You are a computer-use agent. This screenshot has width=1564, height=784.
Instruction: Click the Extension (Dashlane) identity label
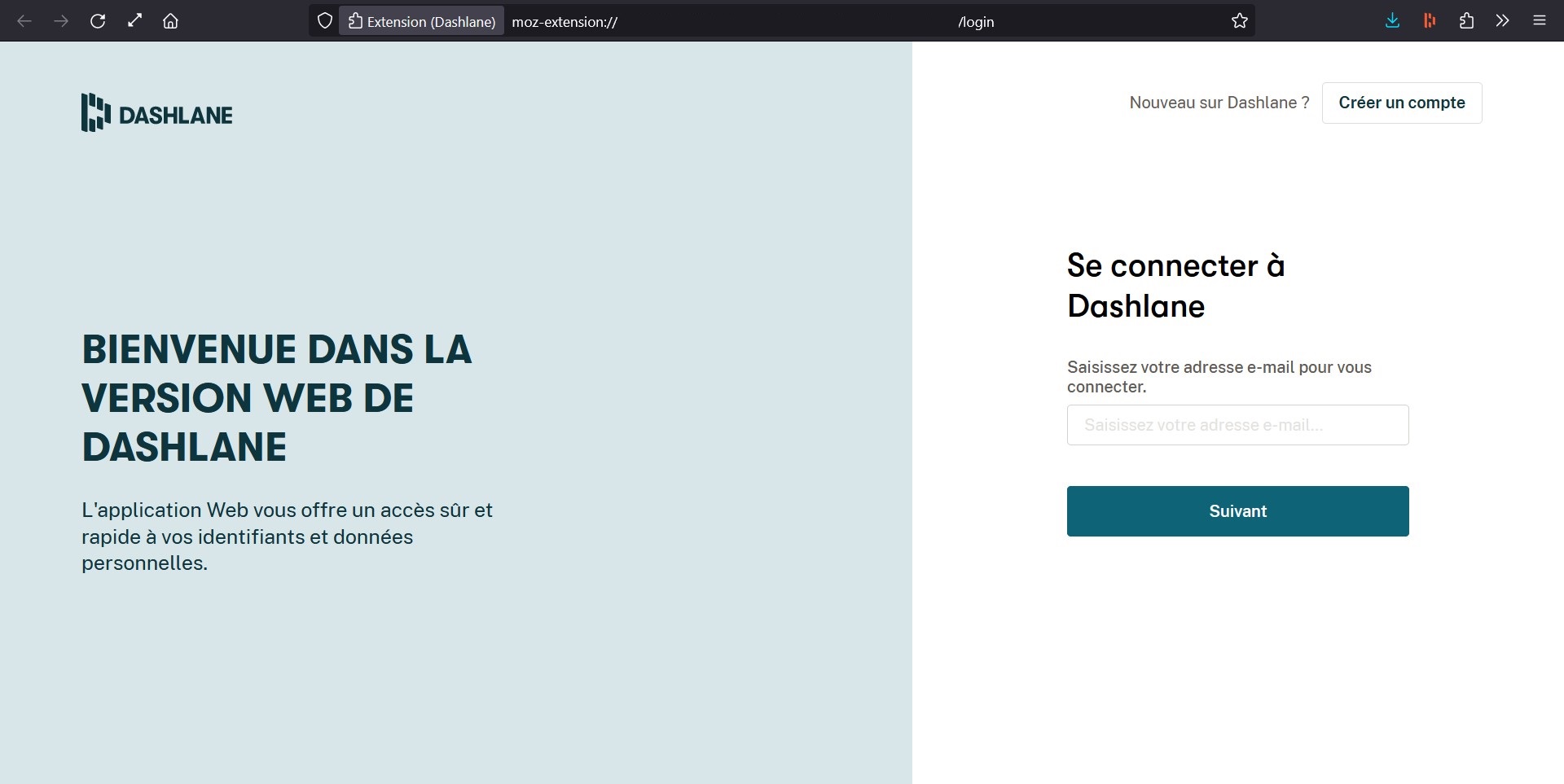[x=422, y=21]
